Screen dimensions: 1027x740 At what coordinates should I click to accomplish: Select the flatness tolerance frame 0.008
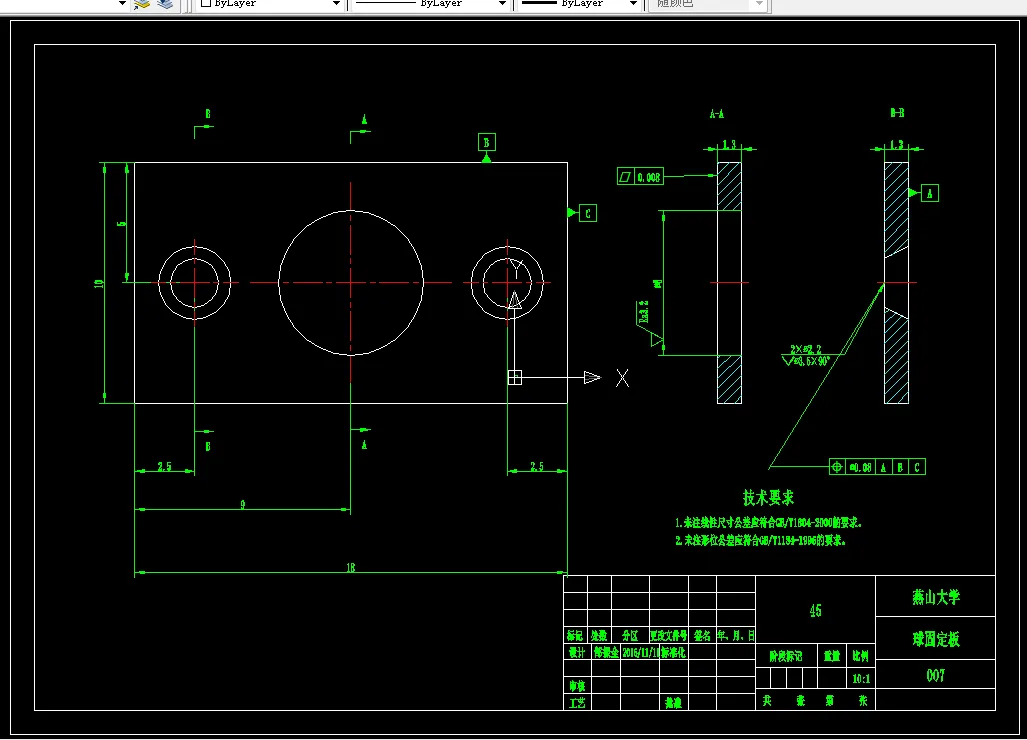640,176
